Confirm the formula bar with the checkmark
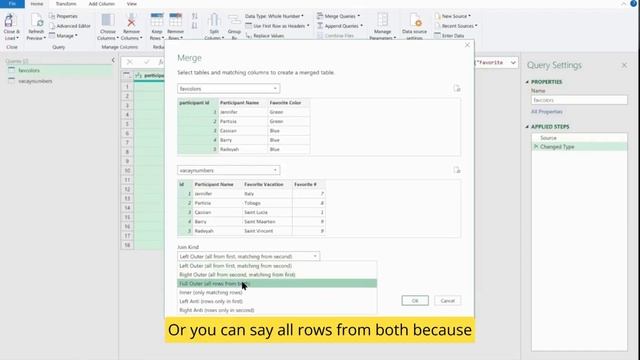This screenshot has height=360, width=640. [147, 62]
